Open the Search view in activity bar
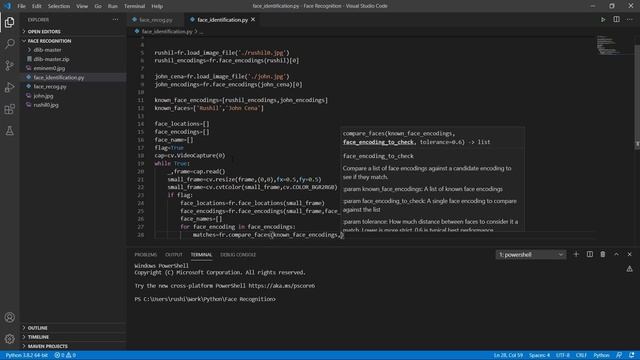This screenshot has height=360, width=640. pyautogui.click(x=9, y=44)
